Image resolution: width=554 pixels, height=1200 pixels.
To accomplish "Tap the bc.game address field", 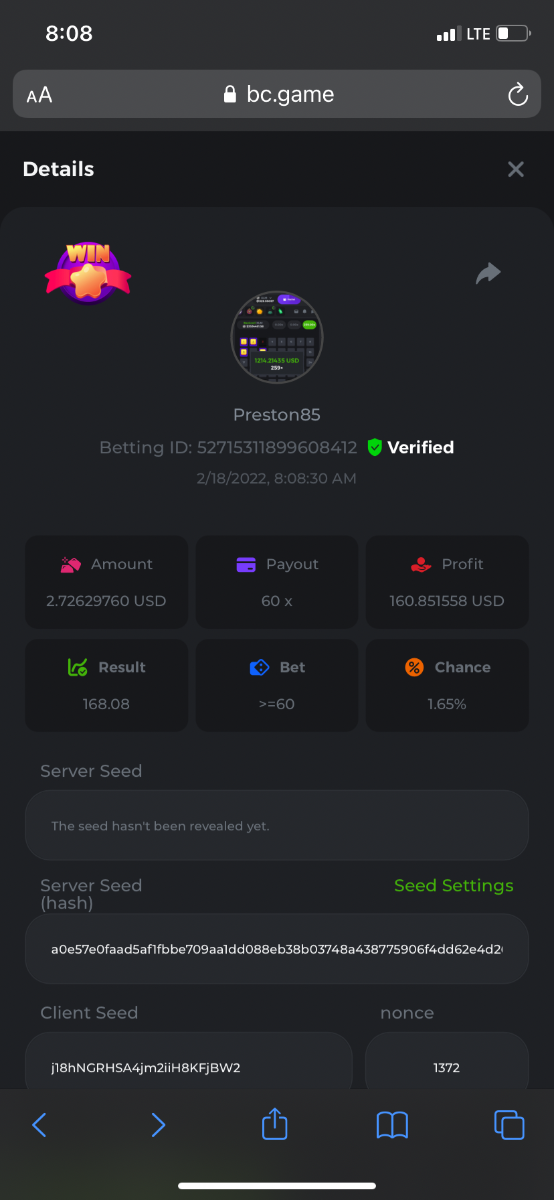I will coord(277,95).
